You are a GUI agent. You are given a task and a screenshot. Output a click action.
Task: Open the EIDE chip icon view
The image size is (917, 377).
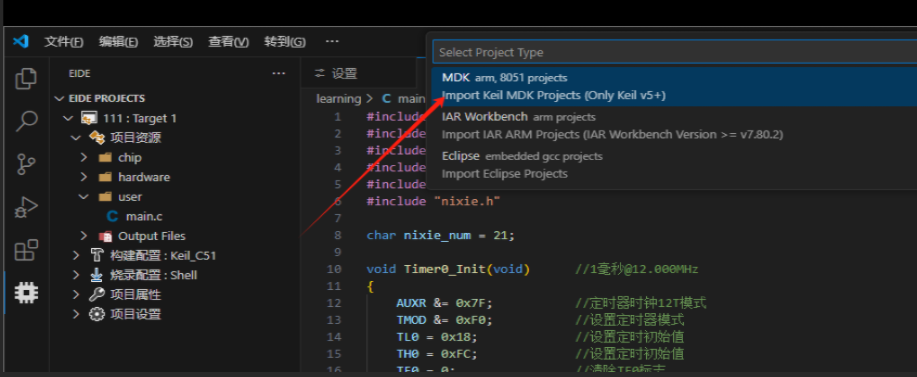coord(26,292)
